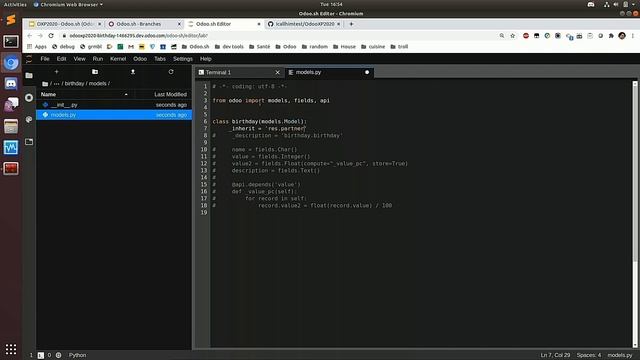Navigate to models folder in breadcrumb
This screenshot has width=640, height=360.
pos(98,84)
